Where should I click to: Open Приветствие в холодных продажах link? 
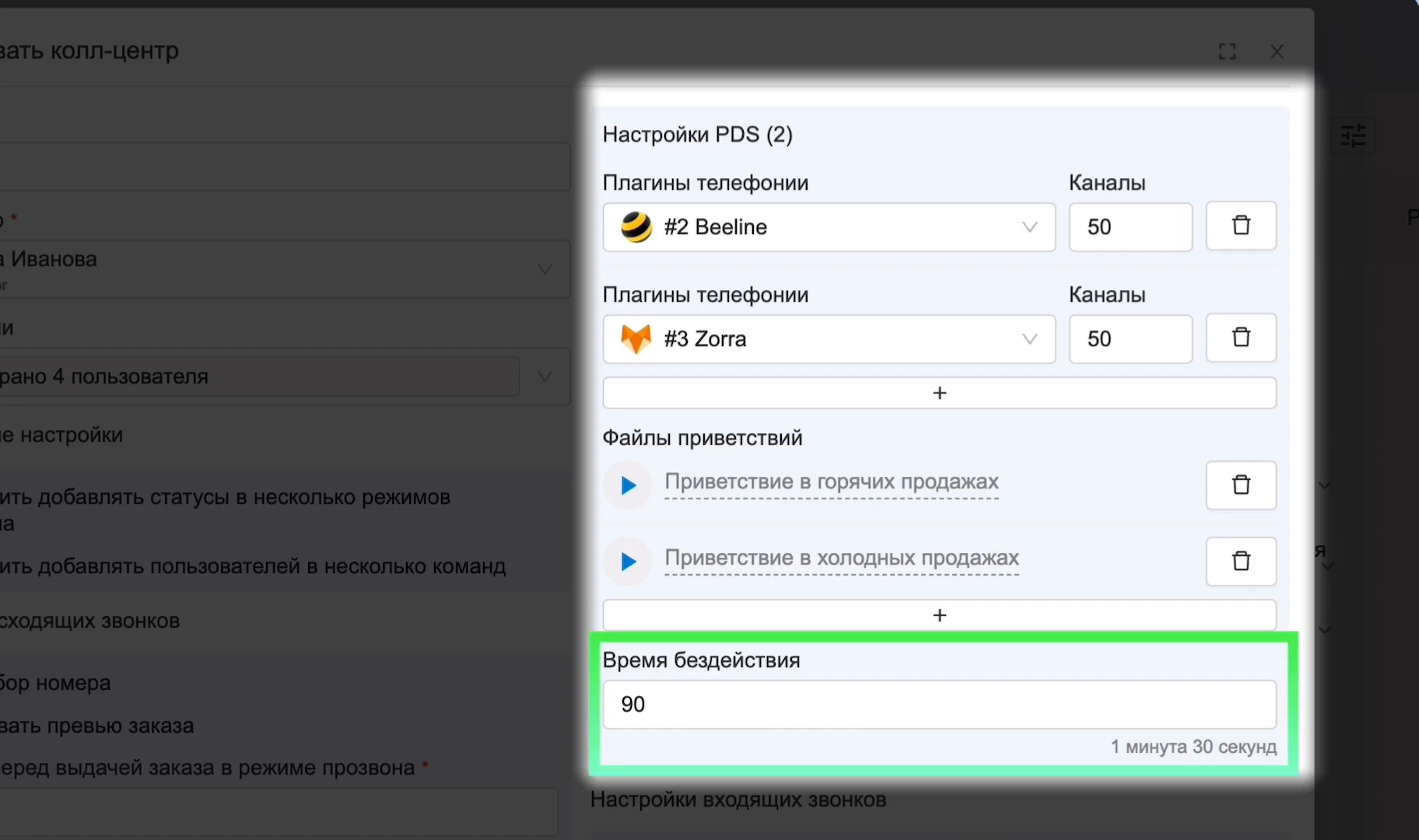841,558
